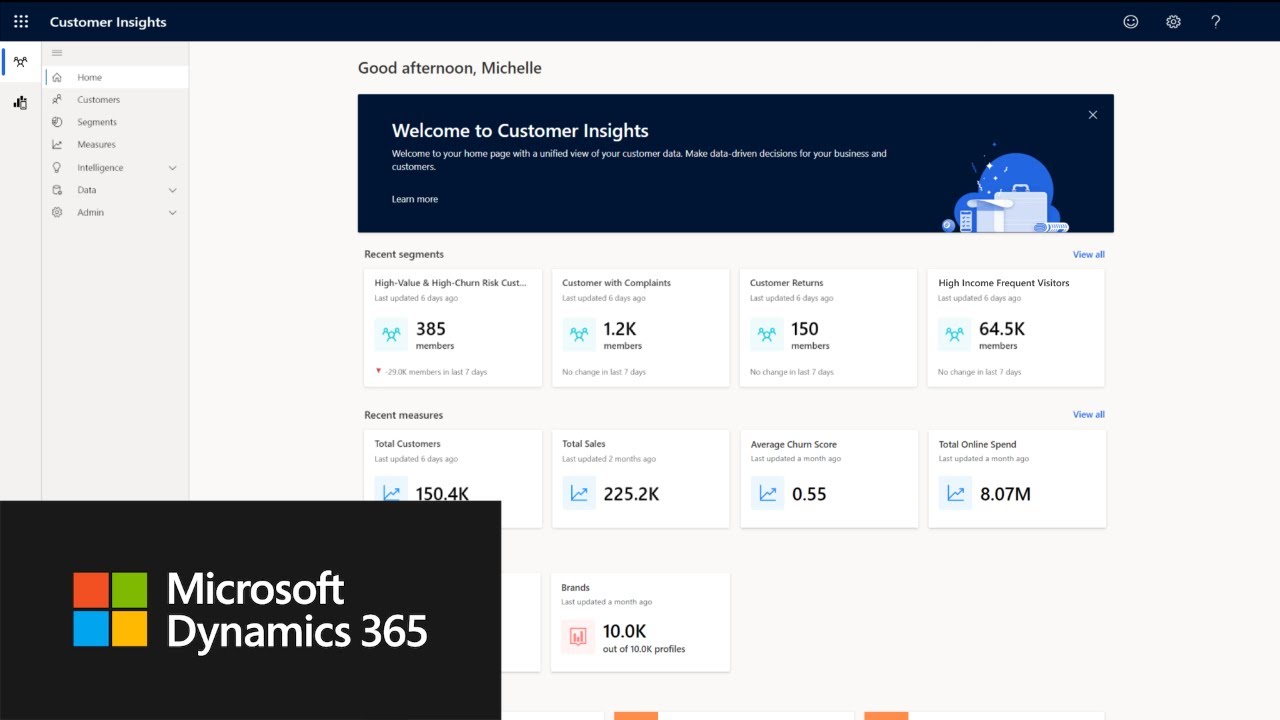The image size is (1280, 720).
Task: Click the 1.2K members value
Action: tap(619, 329)
